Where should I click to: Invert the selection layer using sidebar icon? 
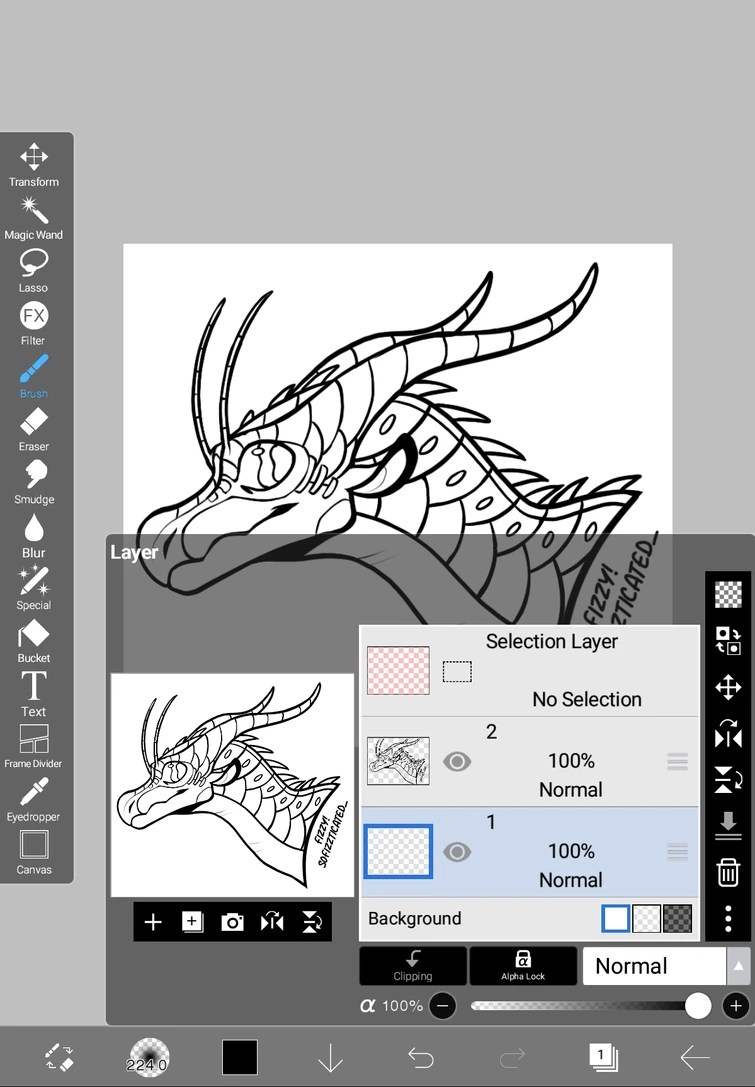(x=728, y=641)
